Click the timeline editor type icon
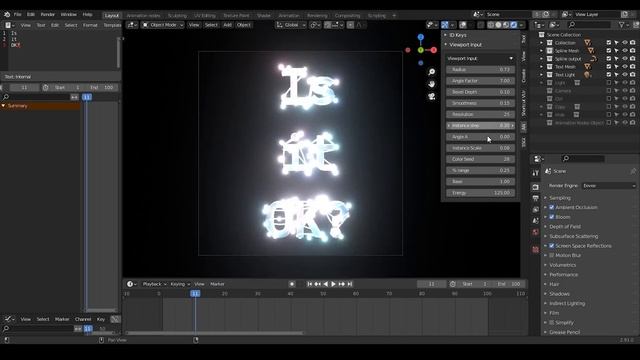 click(131, 284)
